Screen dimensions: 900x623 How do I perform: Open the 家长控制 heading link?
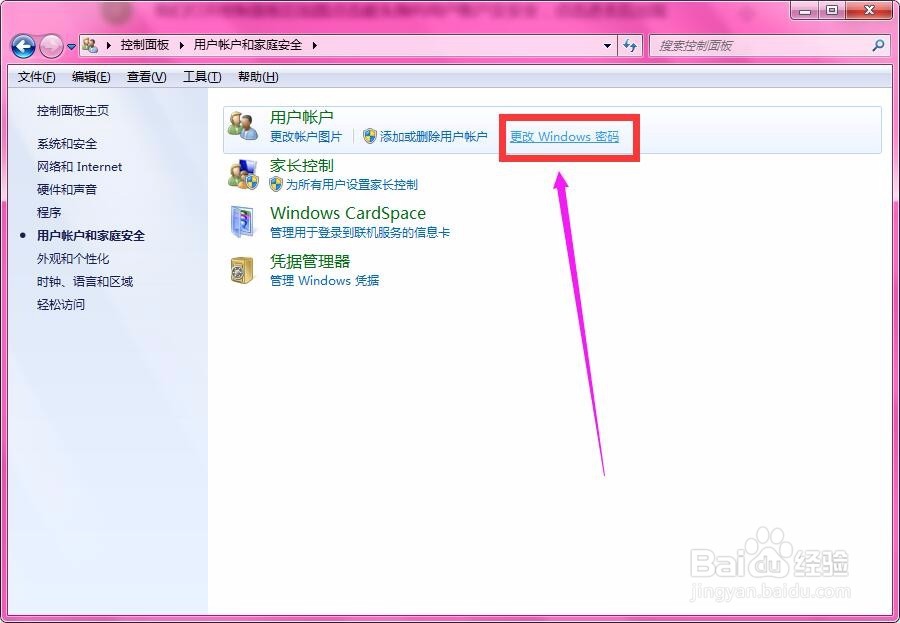301,165
